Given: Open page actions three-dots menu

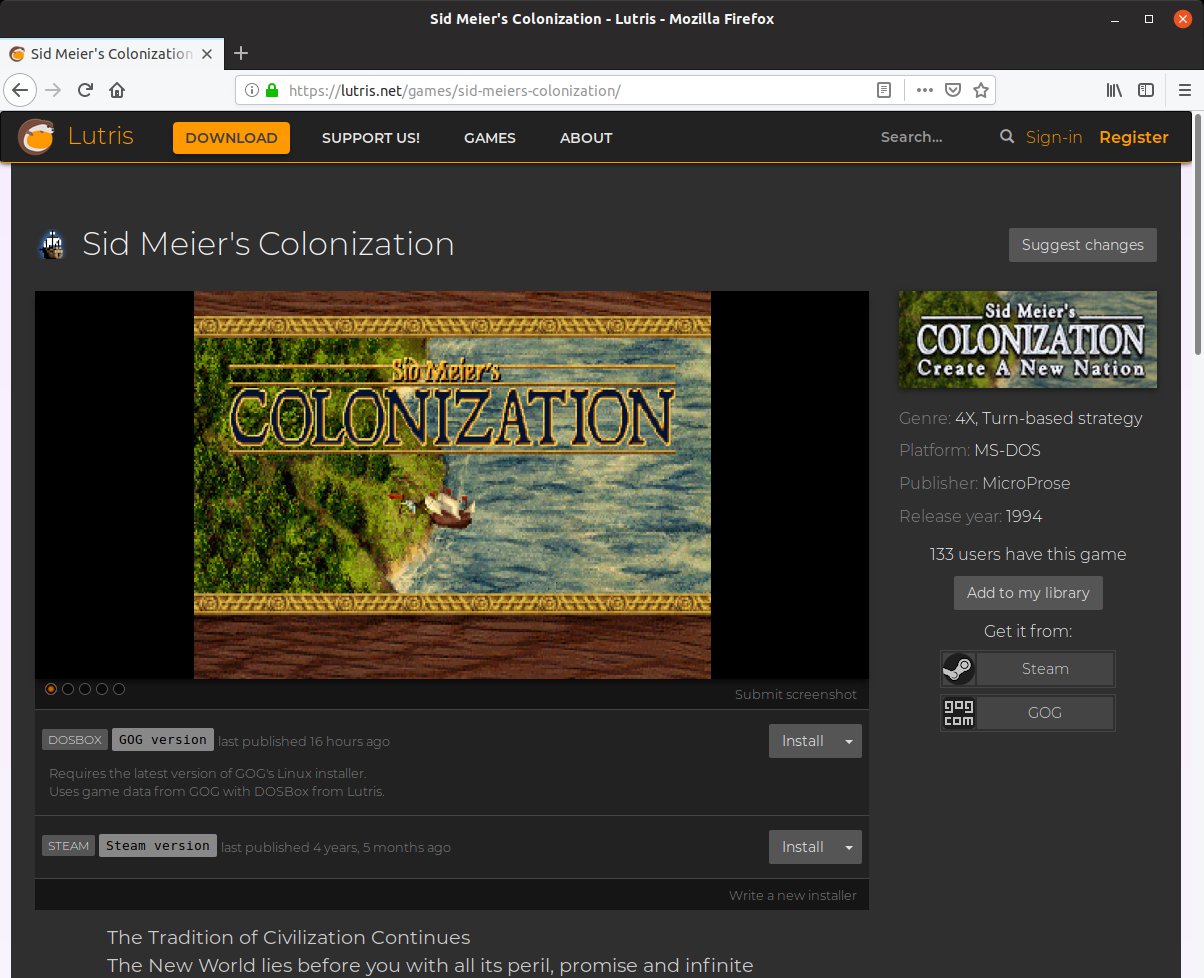Looking at the screenshot, I should 925,90.
